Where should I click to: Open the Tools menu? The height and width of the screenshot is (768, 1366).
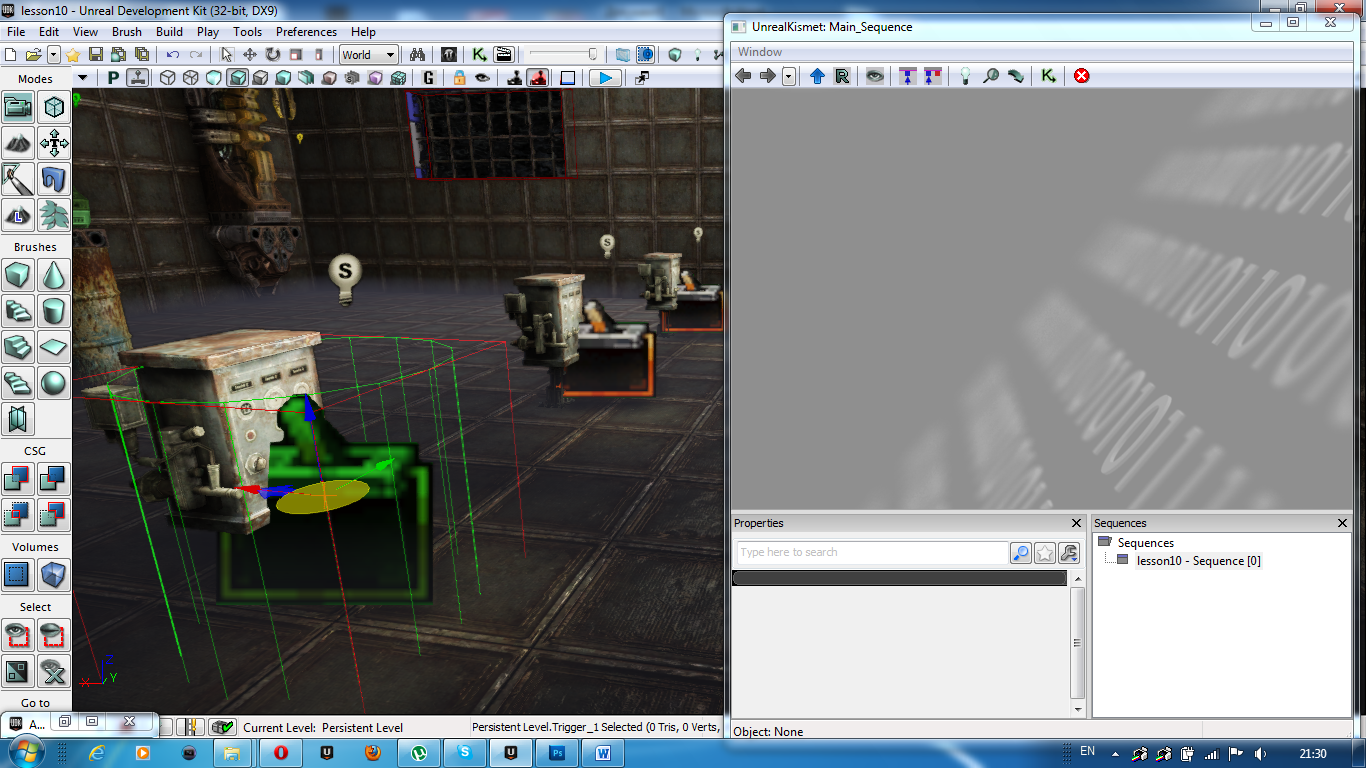point(248,32)
